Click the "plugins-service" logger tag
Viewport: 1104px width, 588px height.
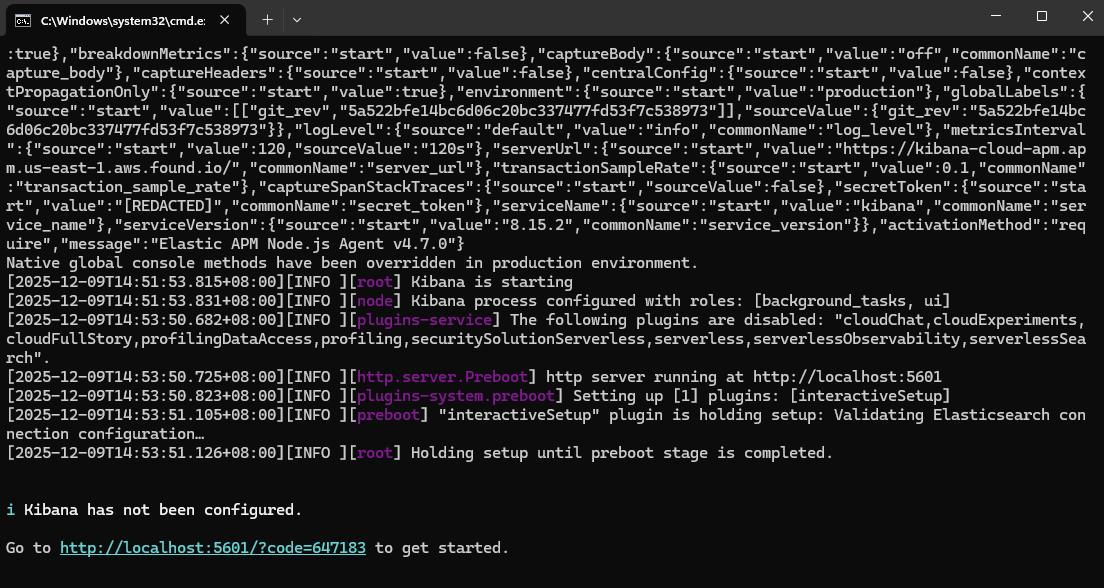[x=425, y=320]
